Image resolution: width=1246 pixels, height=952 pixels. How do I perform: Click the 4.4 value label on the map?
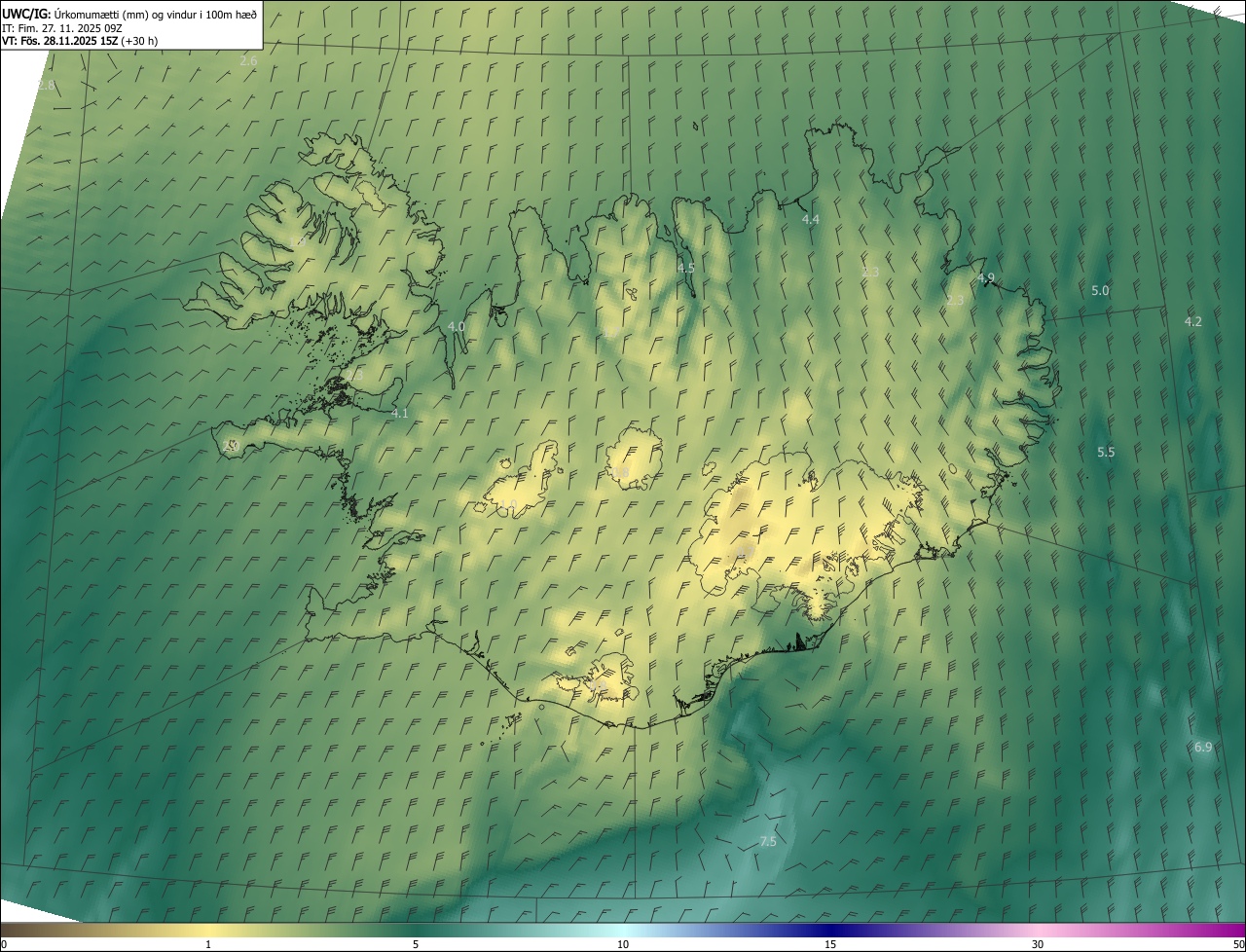pos(810,220)
